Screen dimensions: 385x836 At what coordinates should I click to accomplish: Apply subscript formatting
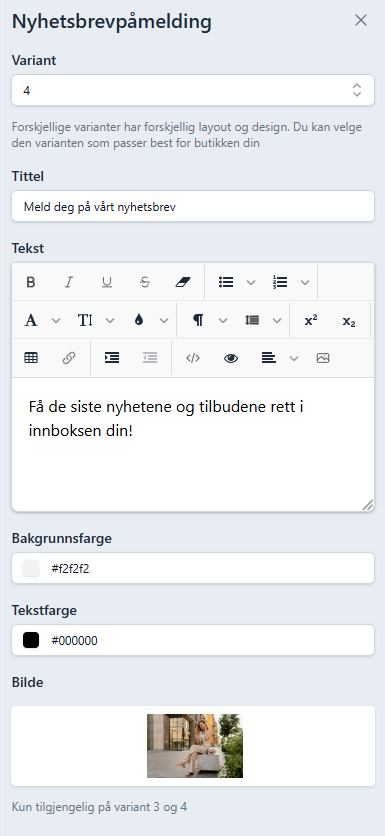(x=349, y=320)
